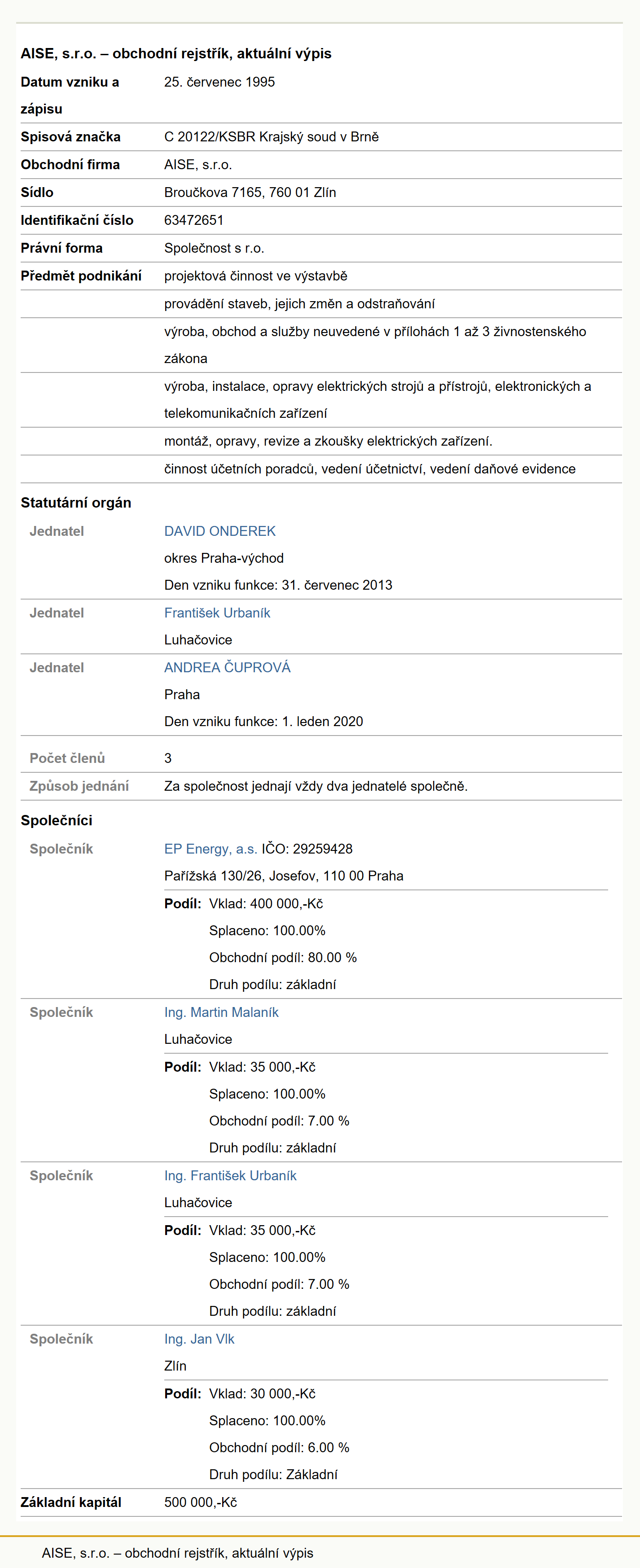Click the Sídlo address Broučkova 7165
Image resolution: width=640 pixels, height=1568 pixels.
click(x=250, y=193)
